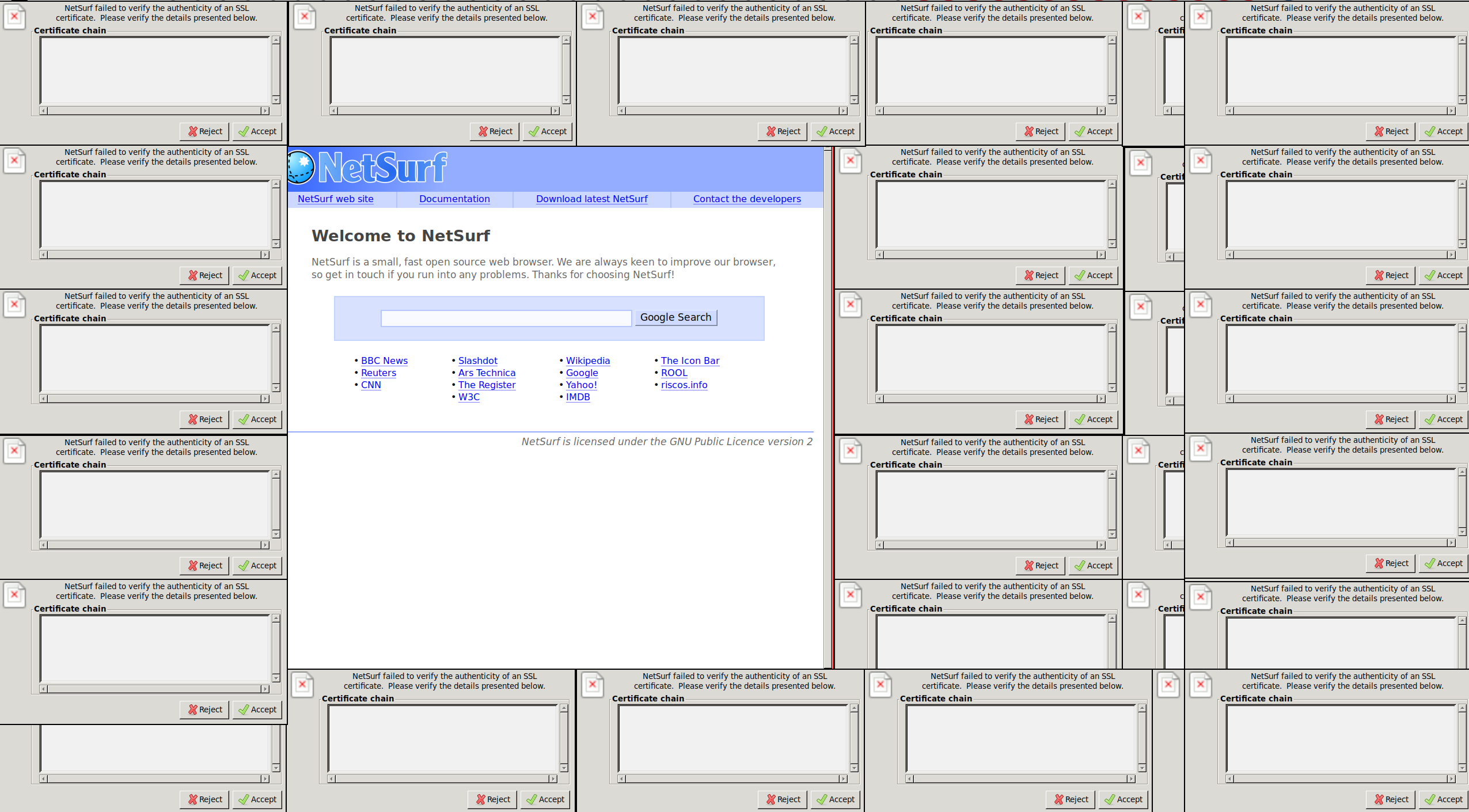Click the NetSurf page vertical scrollbar
This screenshot has height=812, width=1469.
(828, 407)
